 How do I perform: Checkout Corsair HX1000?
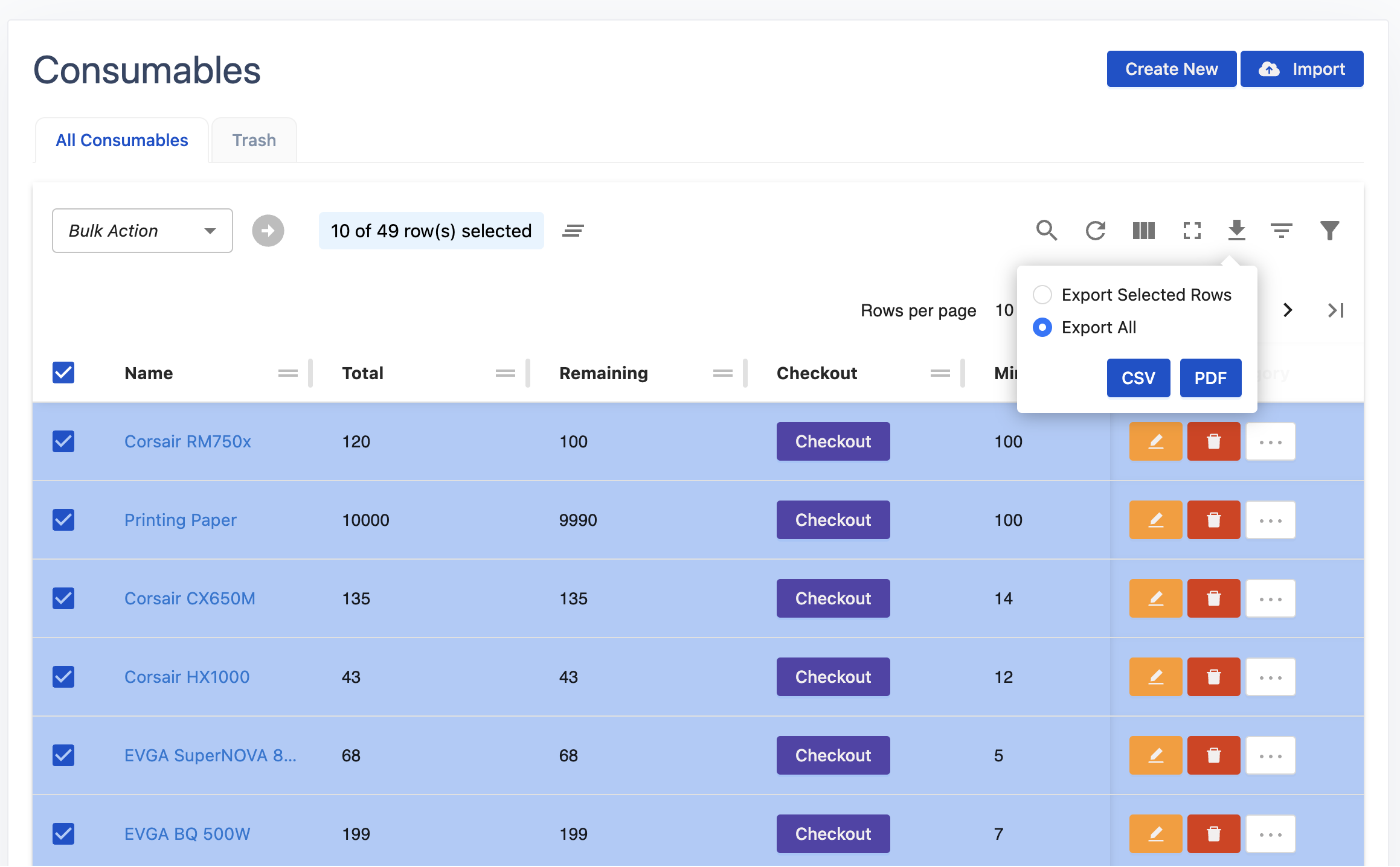pos(833,677)
